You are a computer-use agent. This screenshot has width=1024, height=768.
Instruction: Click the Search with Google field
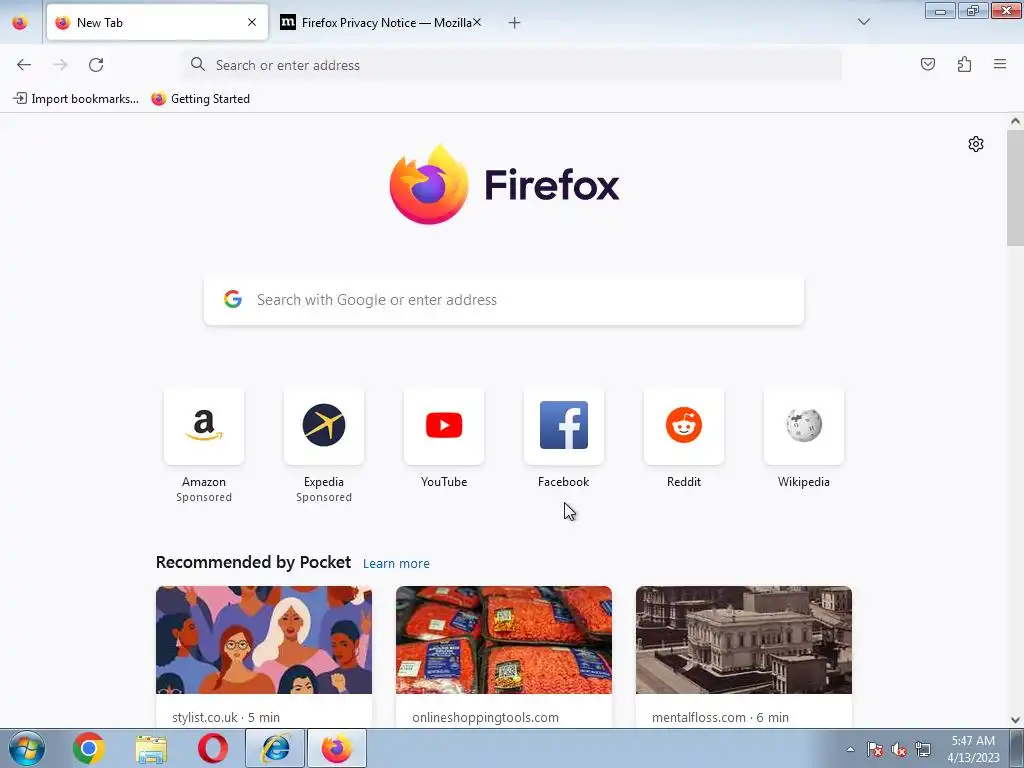(x=504, y=300)
